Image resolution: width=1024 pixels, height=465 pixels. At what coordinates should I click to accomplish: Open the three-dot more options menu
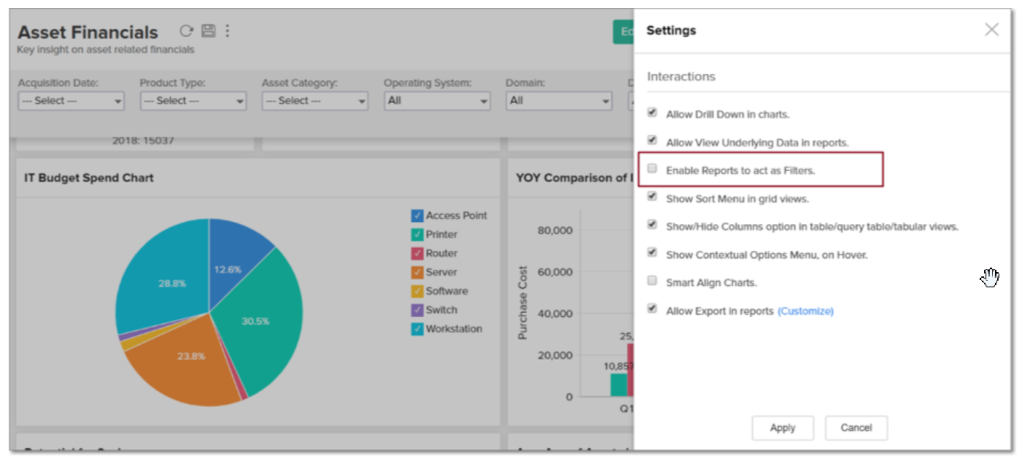(227, 32)
